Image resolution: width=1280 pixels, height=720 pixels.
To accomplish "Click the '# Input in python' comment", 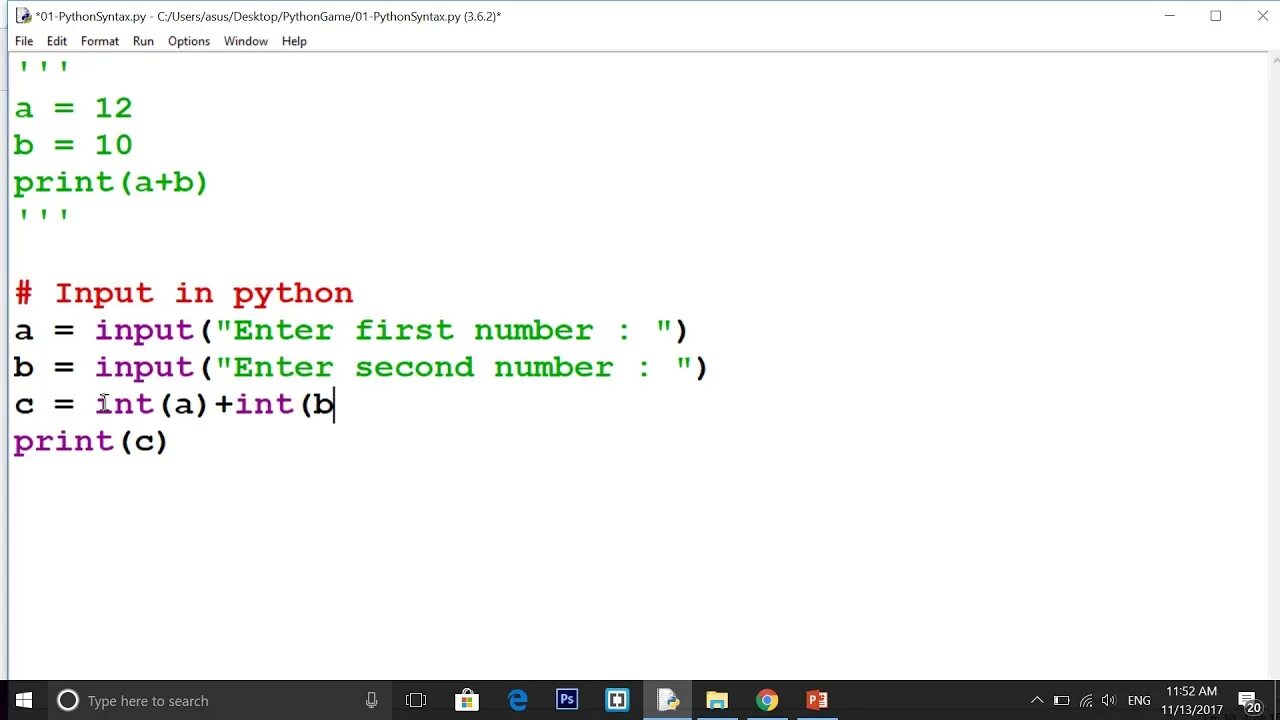I will click(x=184, y=293).
